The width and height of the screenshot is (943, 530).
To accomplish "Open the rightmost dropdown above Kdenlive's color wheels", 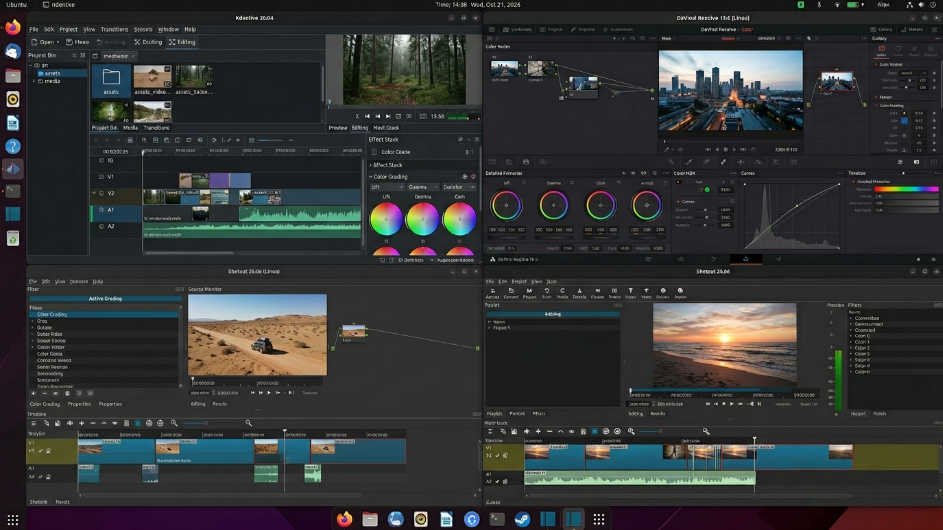I will pyautogui.click(x=458, y=187).
